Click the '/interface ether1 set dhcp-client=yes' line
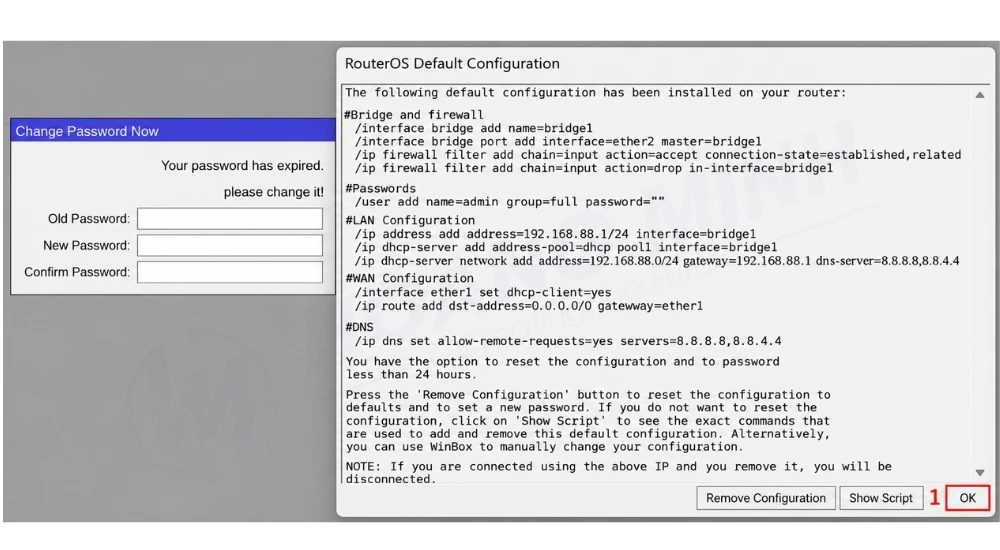 (x=483, y=292)
